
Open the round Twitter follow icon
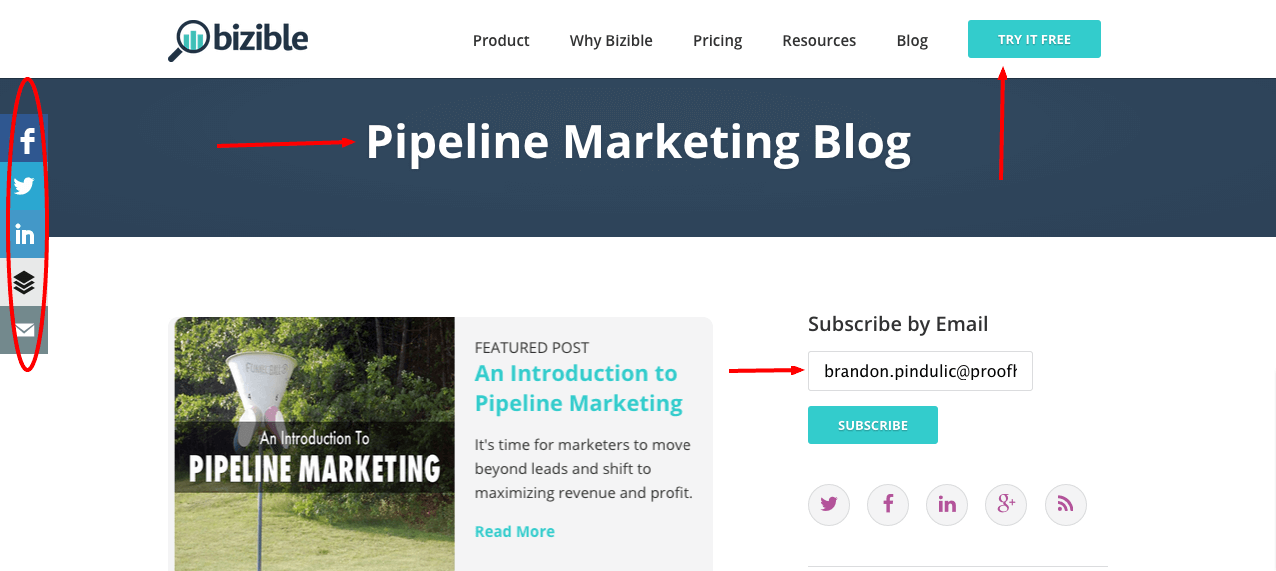[x=829, y=504]
